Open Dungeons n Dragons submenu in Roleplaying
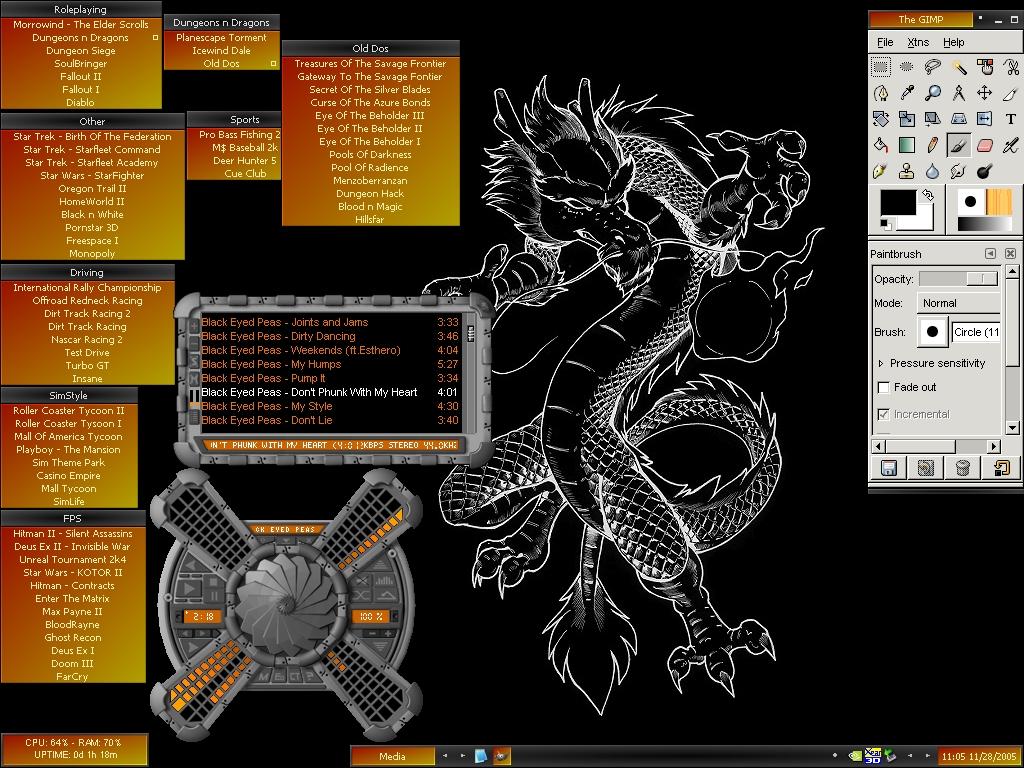Viewport: 1024px width, 768px height. (x=81, y=37)
